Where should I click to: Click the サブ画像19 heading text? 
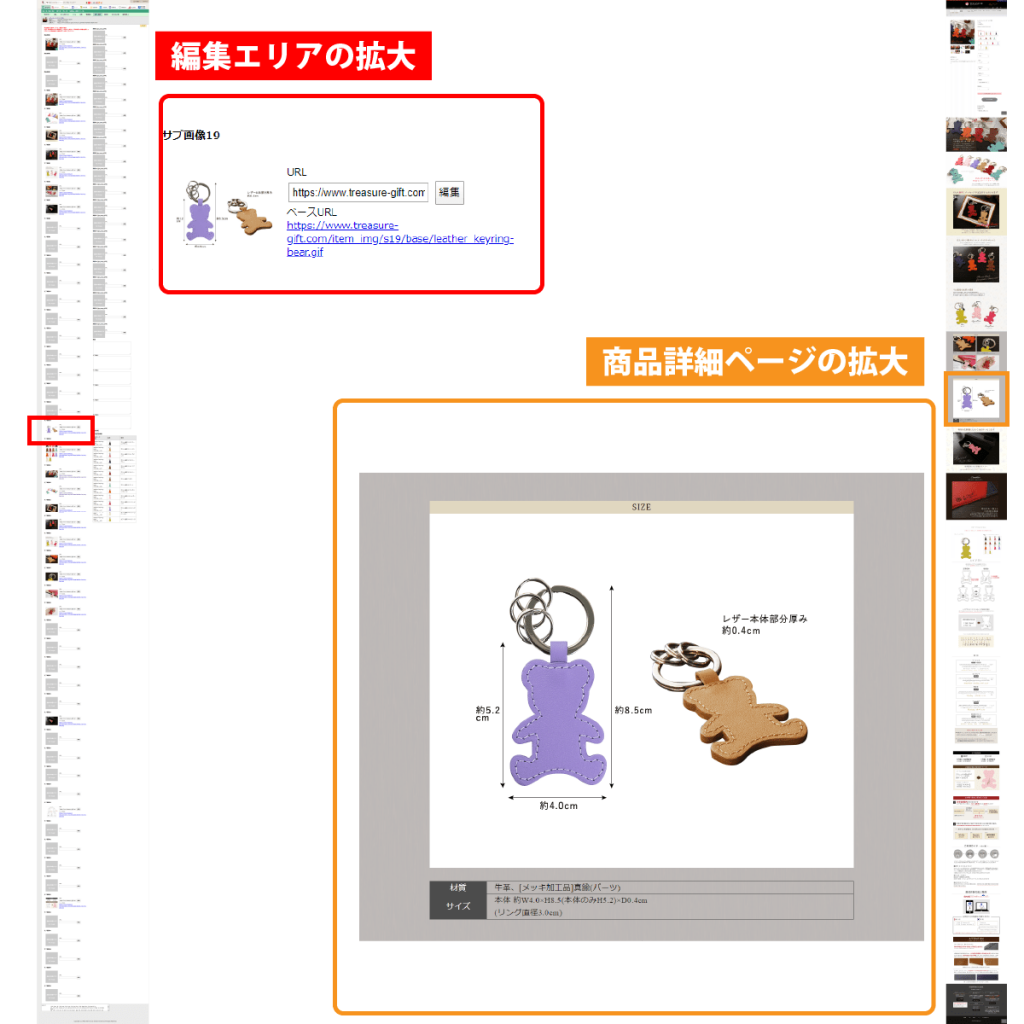pos(191,135)
